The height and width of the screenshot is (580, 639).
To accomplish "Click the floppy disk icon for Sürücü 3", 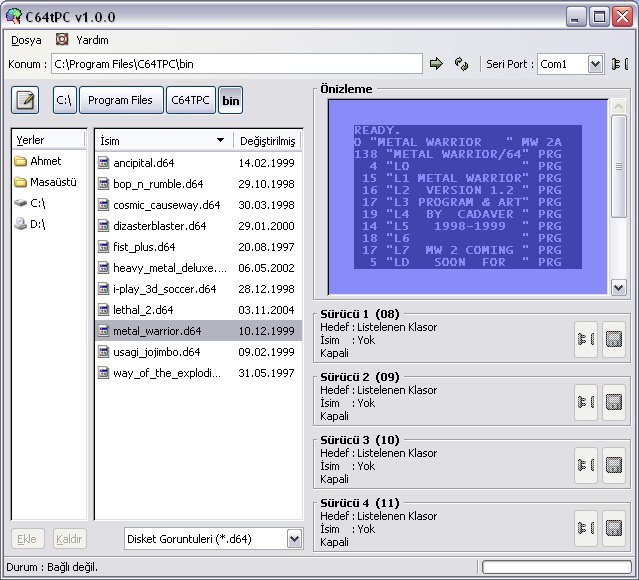I will [614, 465].
